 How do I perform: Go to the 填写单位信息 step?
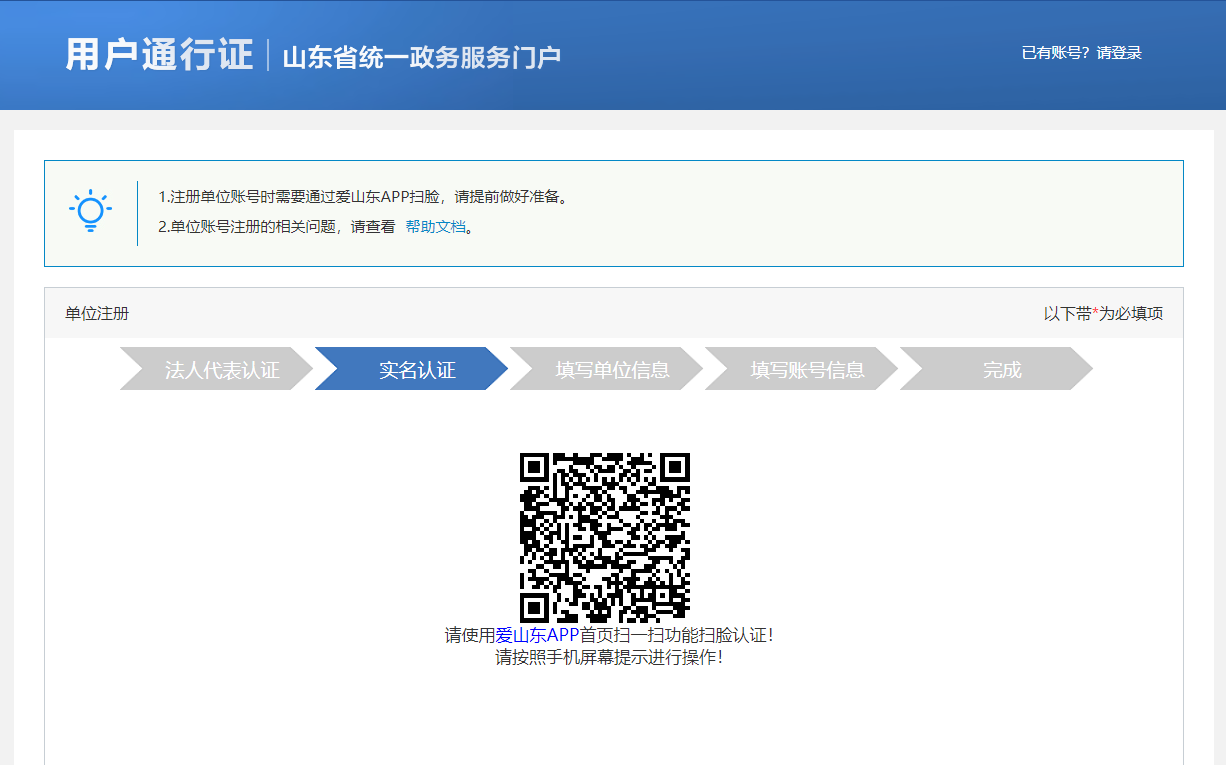pyautogui.click(x=612, y=370)
